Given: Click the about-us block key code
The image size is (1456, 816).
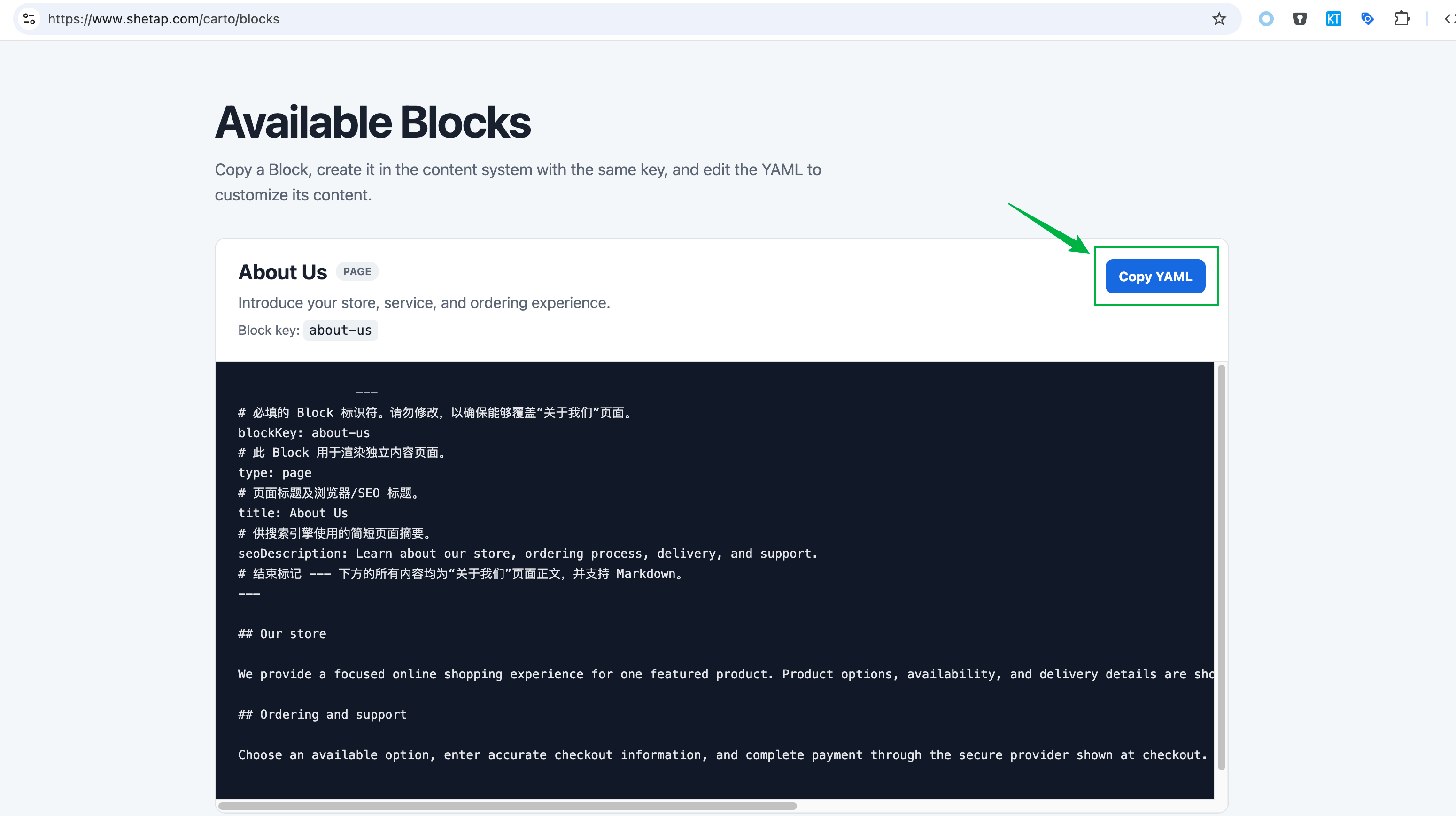Looking at the screenshot, I should [340, 330].
